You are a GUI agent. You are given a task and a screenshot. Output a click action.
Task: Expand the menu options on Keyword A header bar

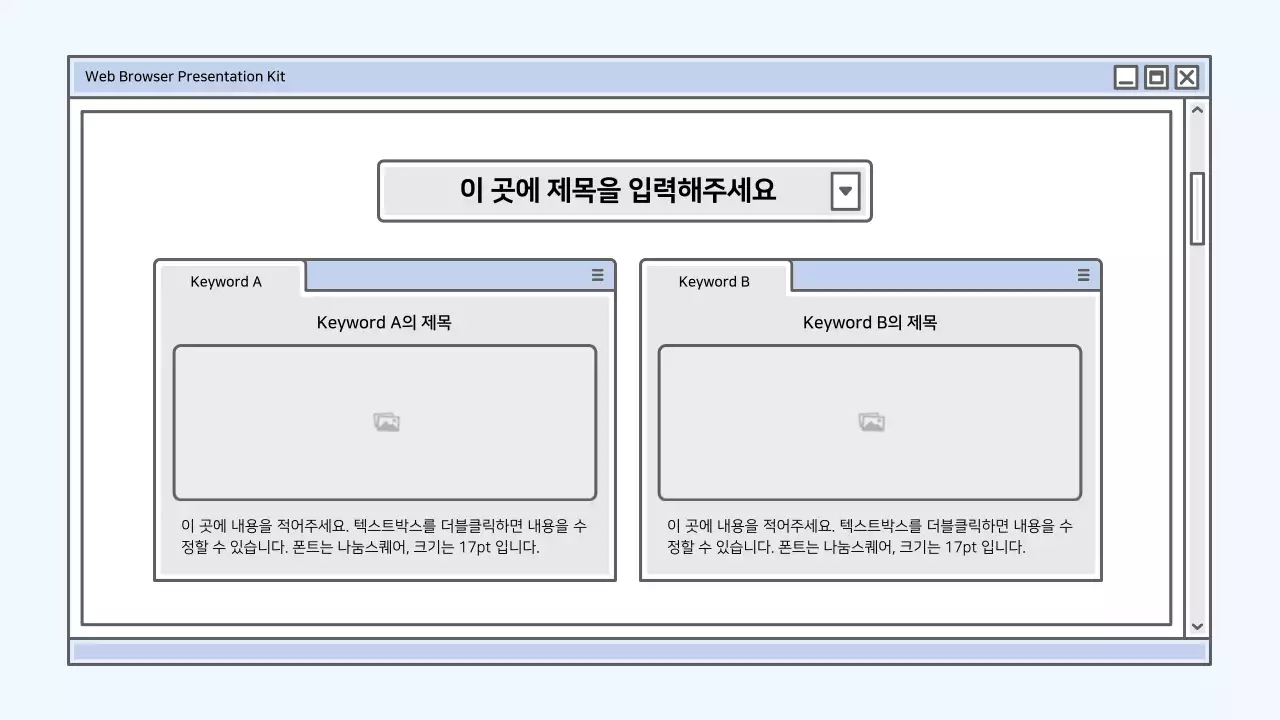click(x=597, y=275)
